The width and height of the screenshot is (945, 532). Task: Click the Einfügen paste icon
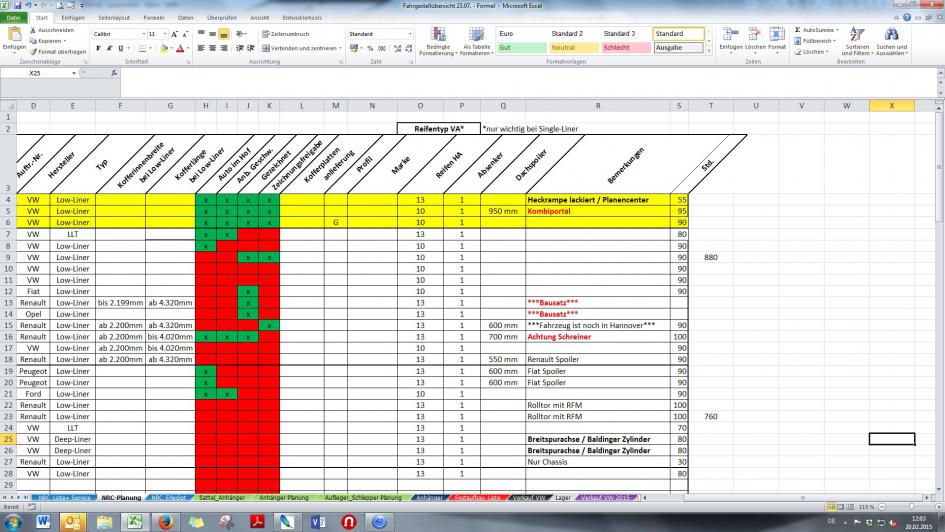click(x=14, y=35)
